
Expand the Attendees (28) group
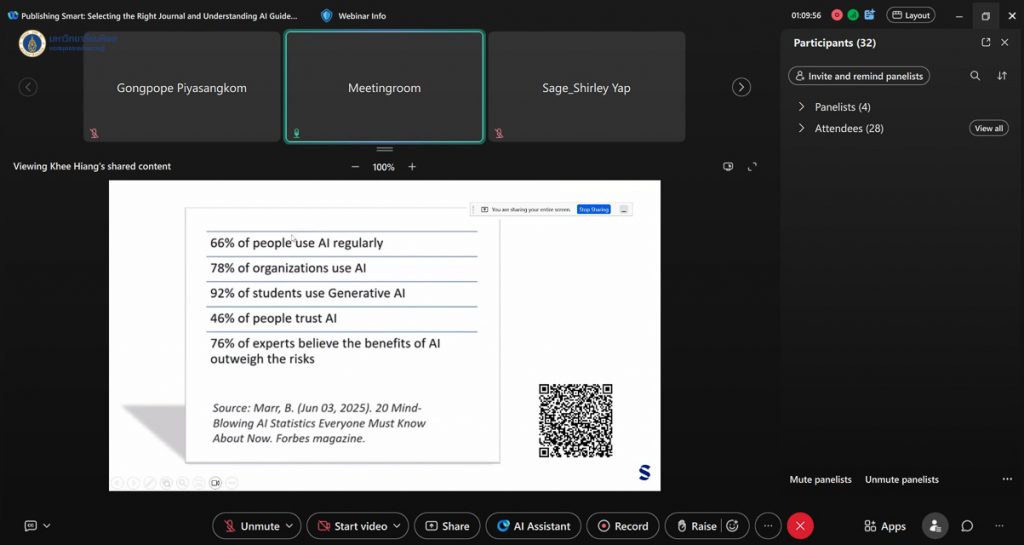click(802, 128)
